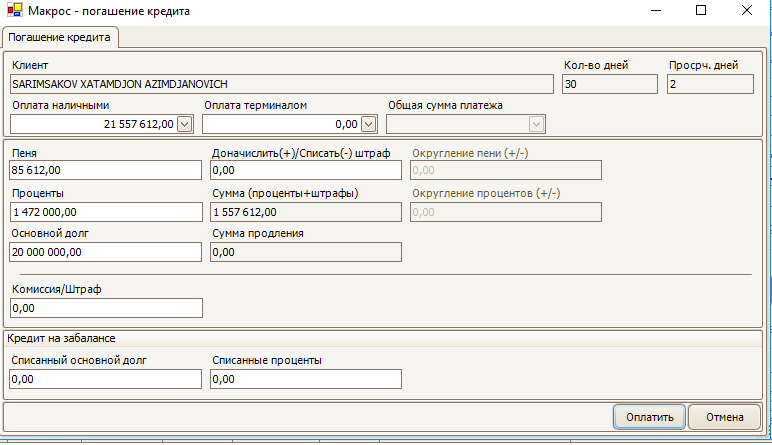Click the Основной долг label
This screenshot has height=445, width=772.
(x=50, y=233)
